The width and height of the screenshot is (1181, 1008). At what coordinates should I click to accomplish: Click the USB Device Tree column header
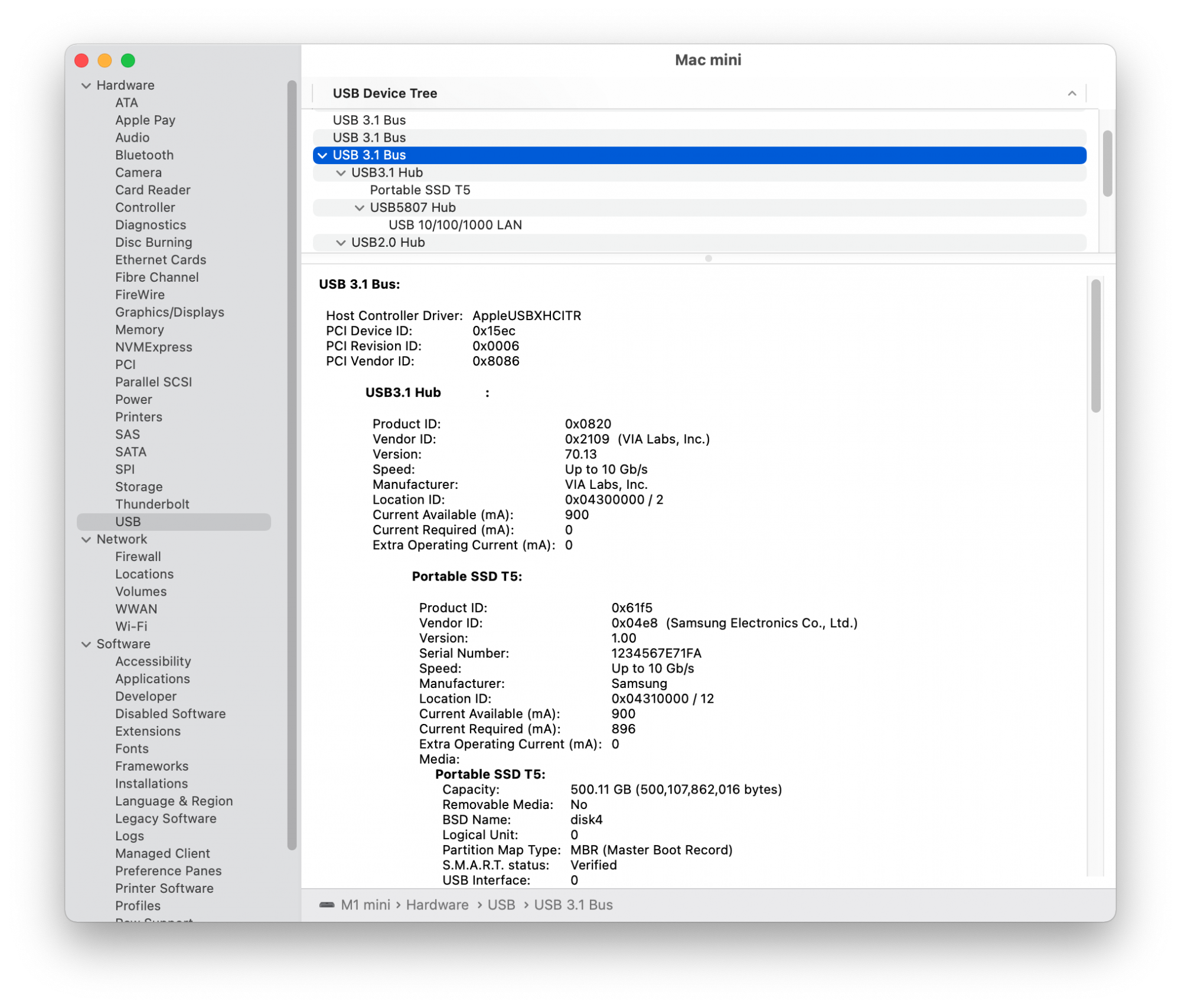[385, 93]
